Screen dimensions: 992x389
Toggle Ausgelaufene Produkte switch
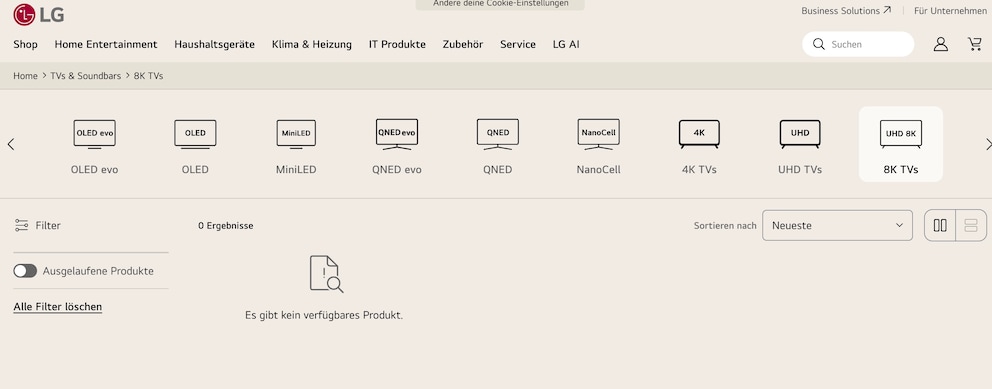coord(25,271)
